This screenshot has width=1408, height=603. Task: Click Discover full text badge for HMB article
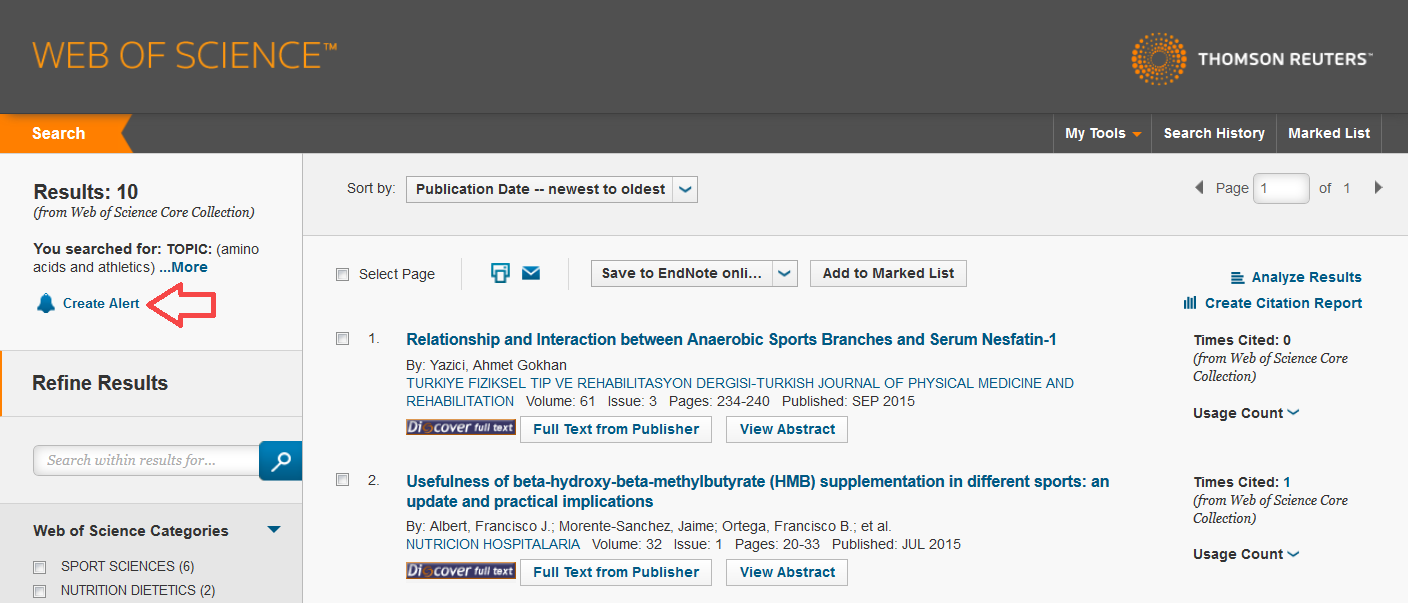461,571
